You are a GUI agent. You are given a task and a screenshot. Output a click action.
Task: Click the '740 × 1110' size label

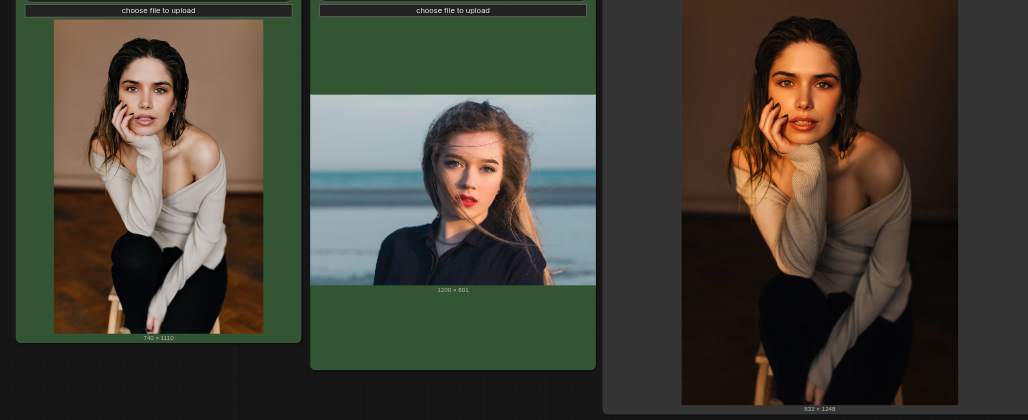pos(159,338)
